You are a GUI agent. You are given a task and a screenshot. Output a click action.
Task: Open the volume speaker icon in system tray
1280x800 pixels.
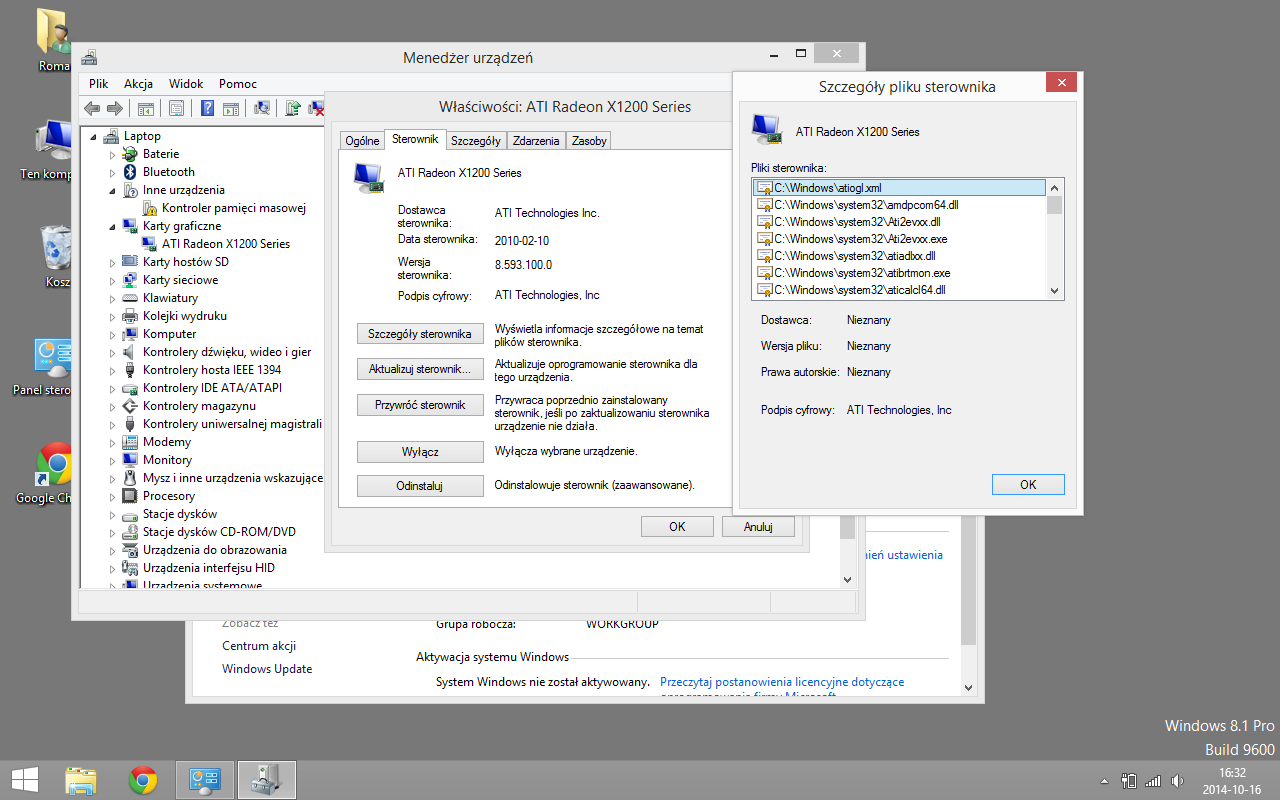[x=1175, y=780]
